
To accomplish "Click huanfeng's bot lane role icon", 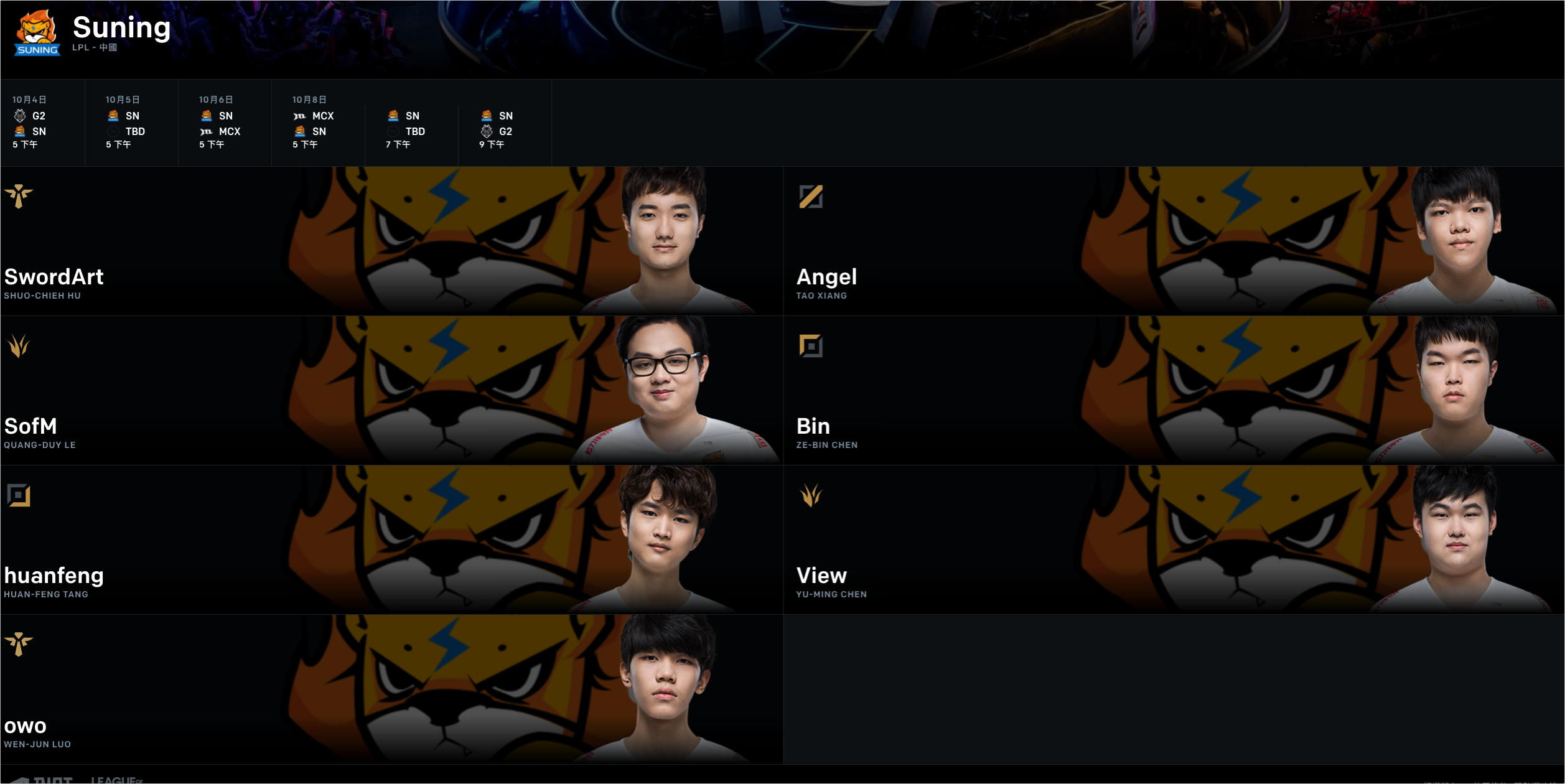I will pyautogui.click(x=19, y=495).
